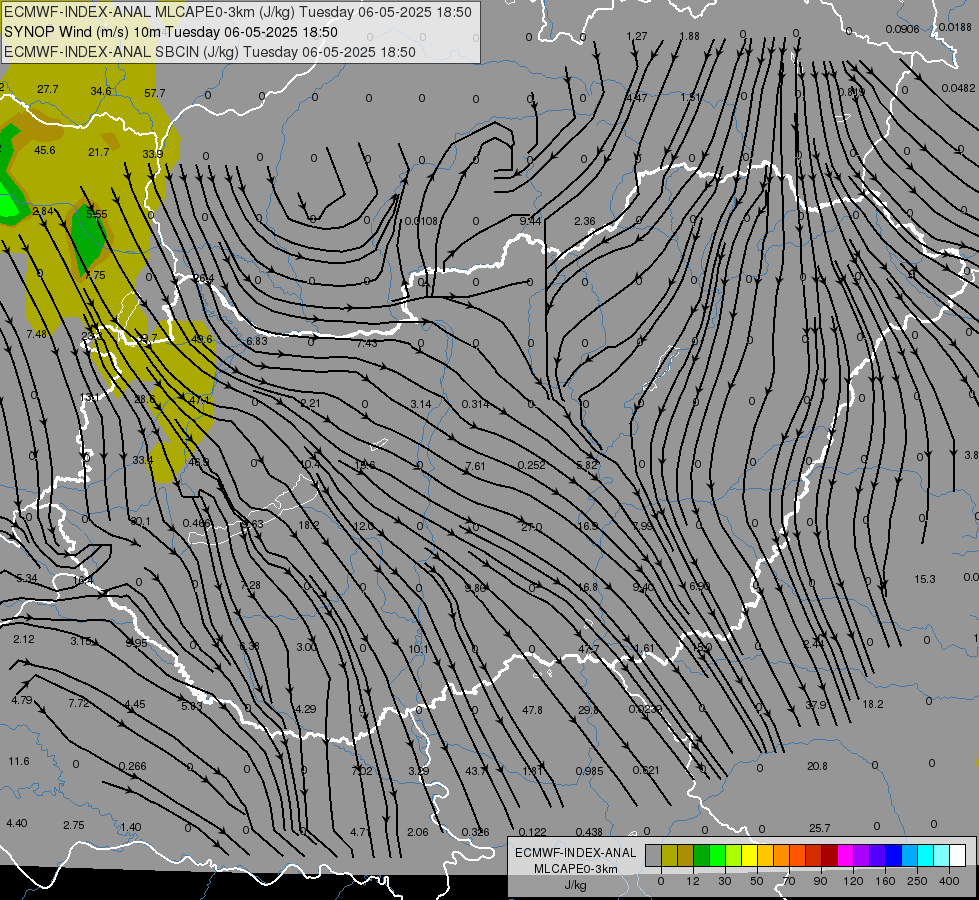Click the map value 7.72
The image size is (979, 900).
click(x=79, y=703)
